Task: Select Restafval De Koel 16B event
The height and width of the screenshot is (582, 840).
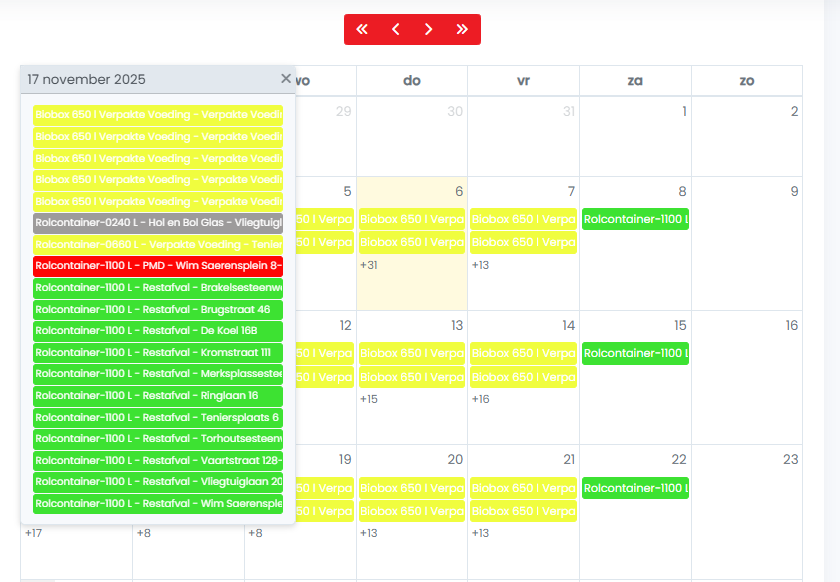Action: click(158, 331)
